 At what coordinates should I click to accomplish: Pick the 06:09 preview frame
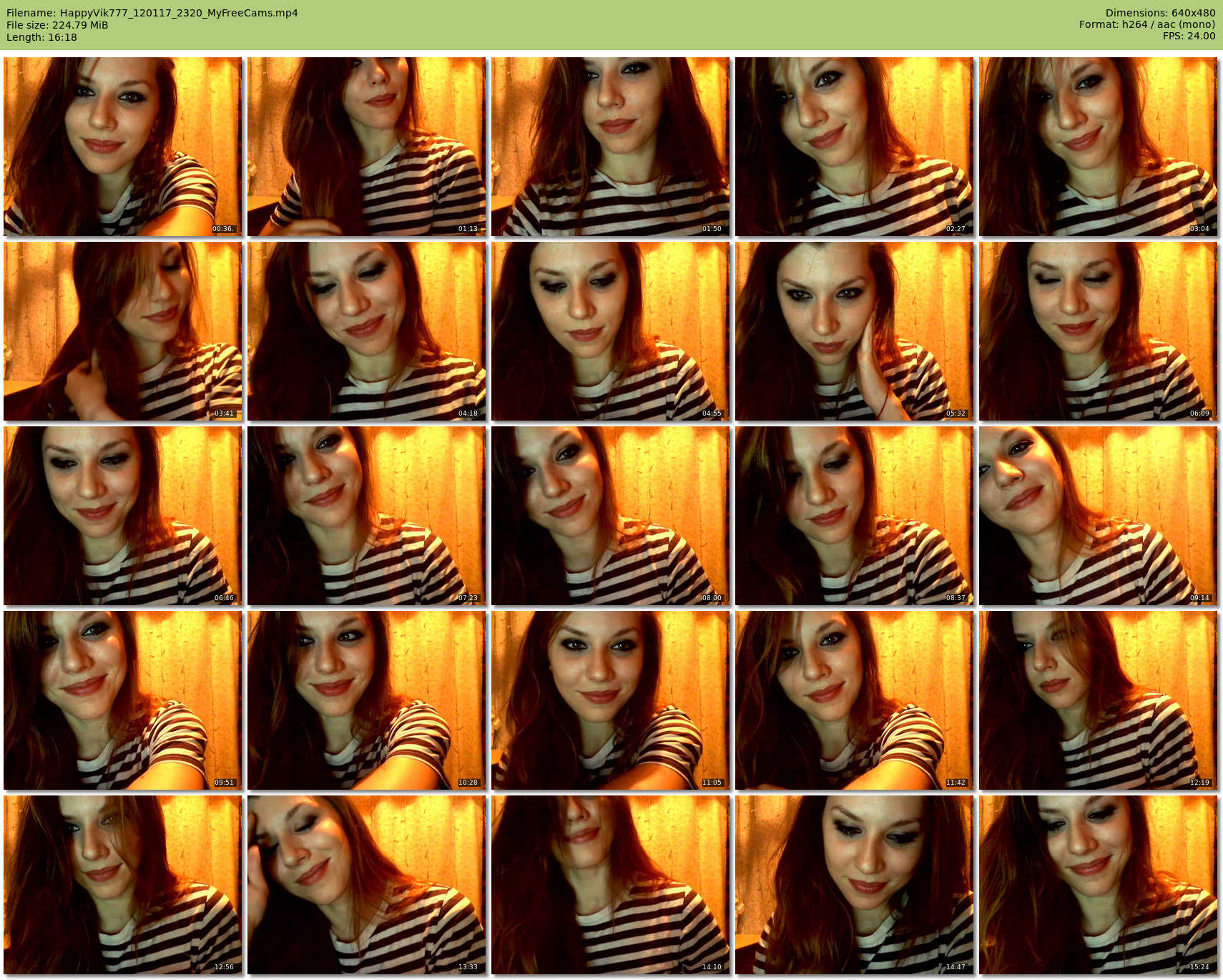pyautogui.click(x=1099, y=331)
